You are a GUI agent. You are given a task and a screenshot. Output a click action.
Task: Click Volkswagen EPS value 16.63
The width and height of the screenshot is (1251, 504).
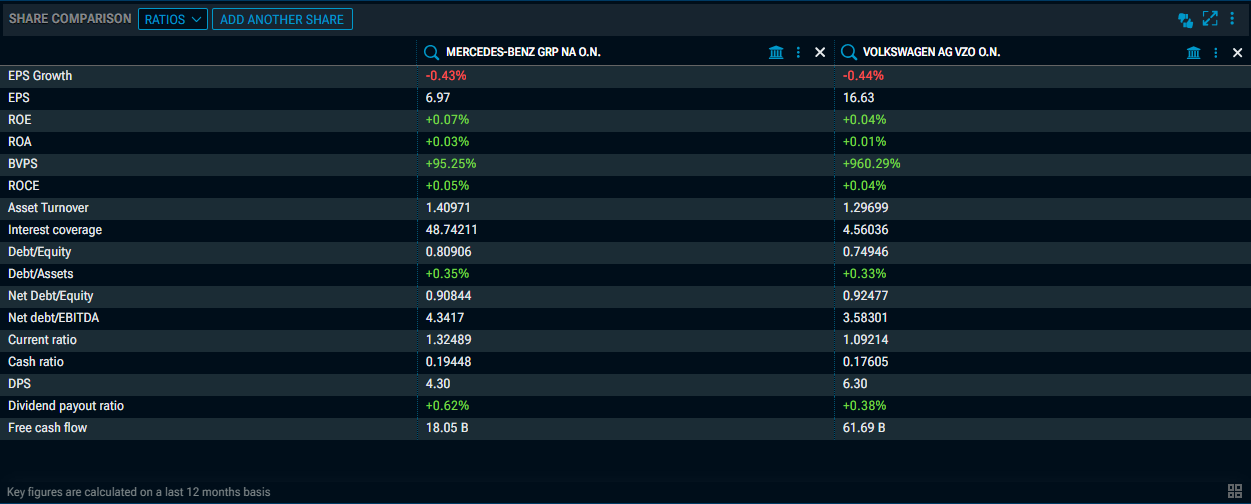point(859,98)
